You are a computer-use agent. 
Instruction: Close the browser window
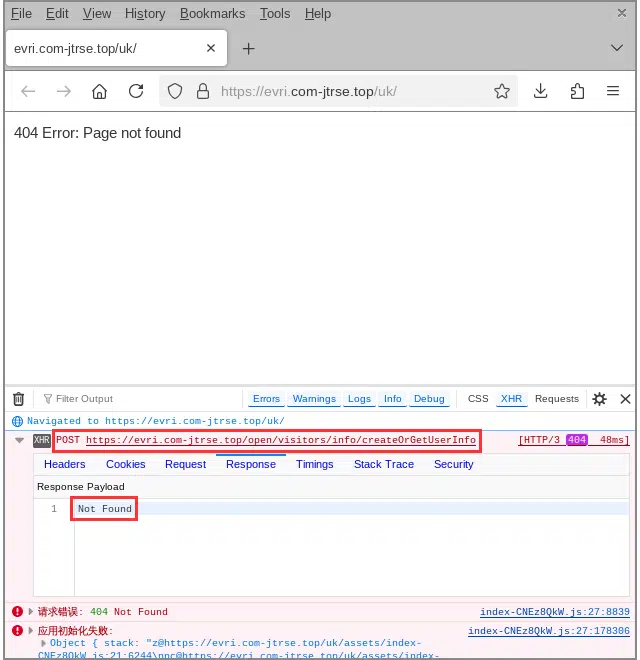pyautogui.click(x=621, y=13)
